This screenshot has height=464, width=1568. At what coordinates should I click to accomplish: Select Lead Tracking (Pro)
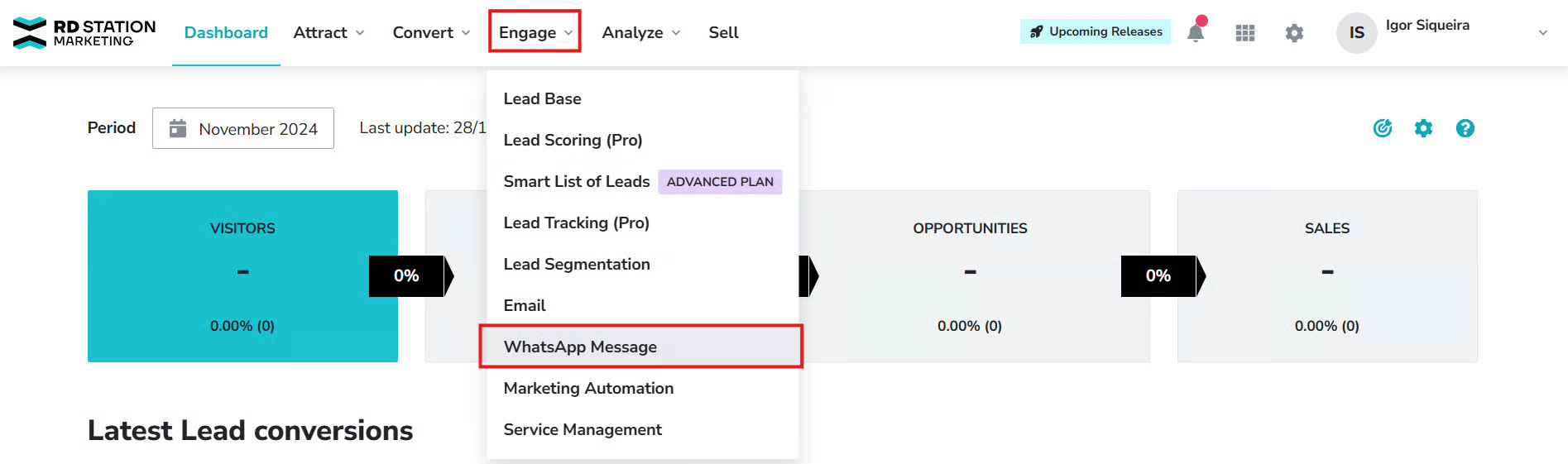(x=643, y=222)
